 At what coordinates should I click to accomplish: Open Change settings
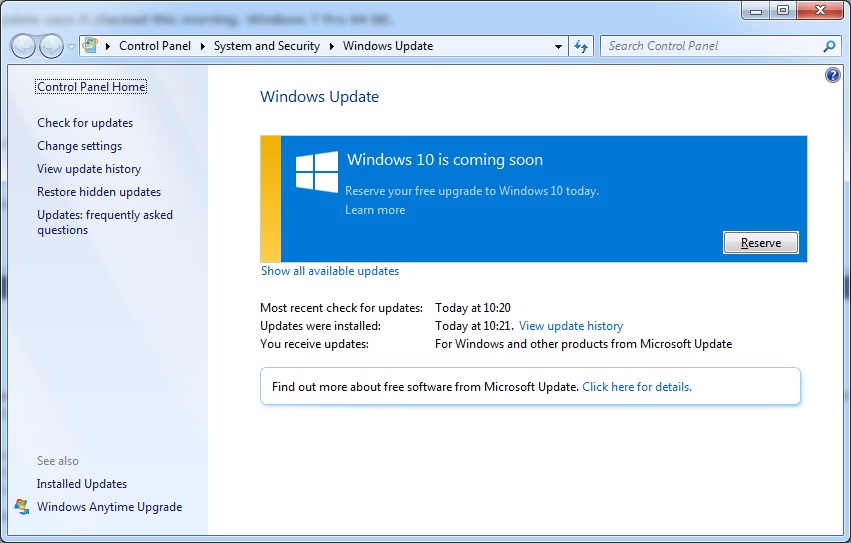[x=80, y=146]
